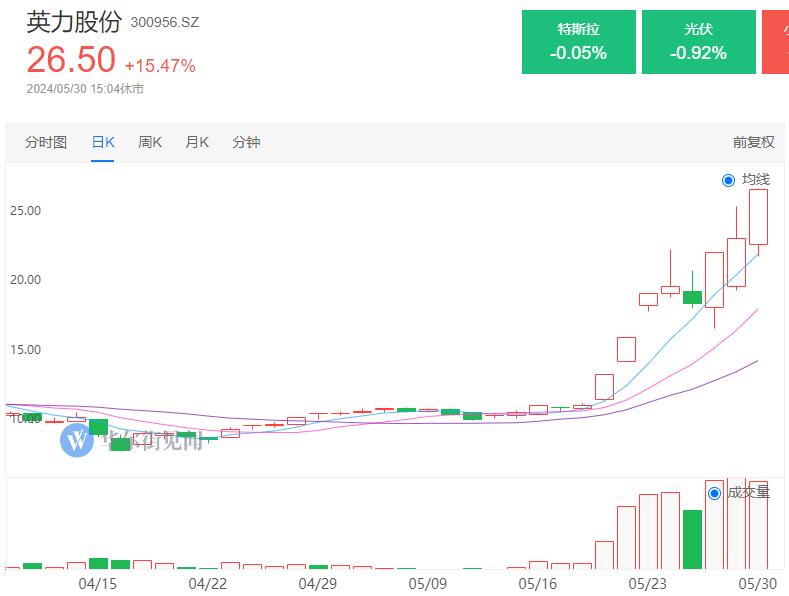
Task: Select the green volume bar near 05/23
Action: click(x=692, y=540)
